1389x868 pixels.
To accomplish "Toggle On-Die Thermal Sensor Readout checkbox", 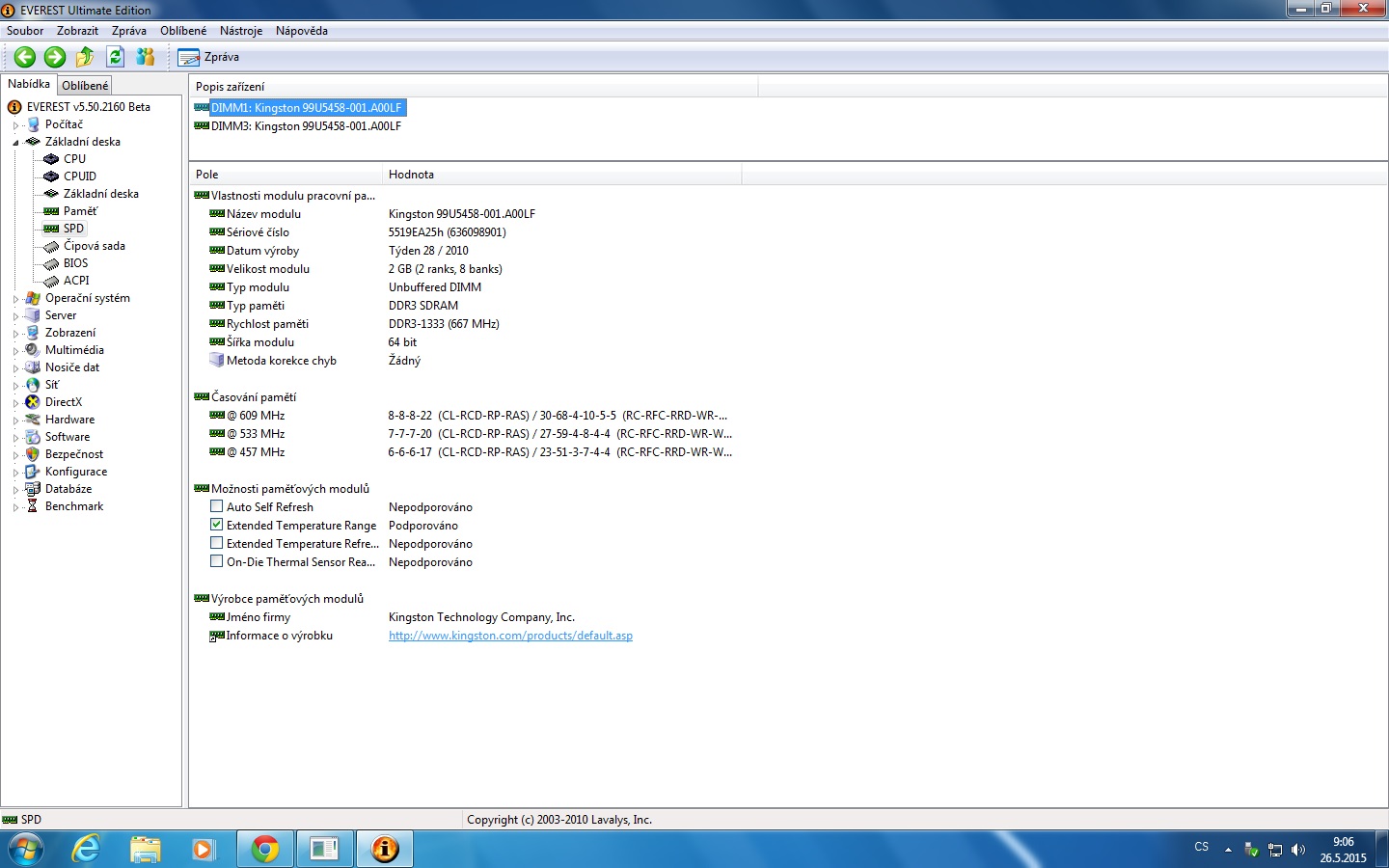I will (x=216, y=561).
